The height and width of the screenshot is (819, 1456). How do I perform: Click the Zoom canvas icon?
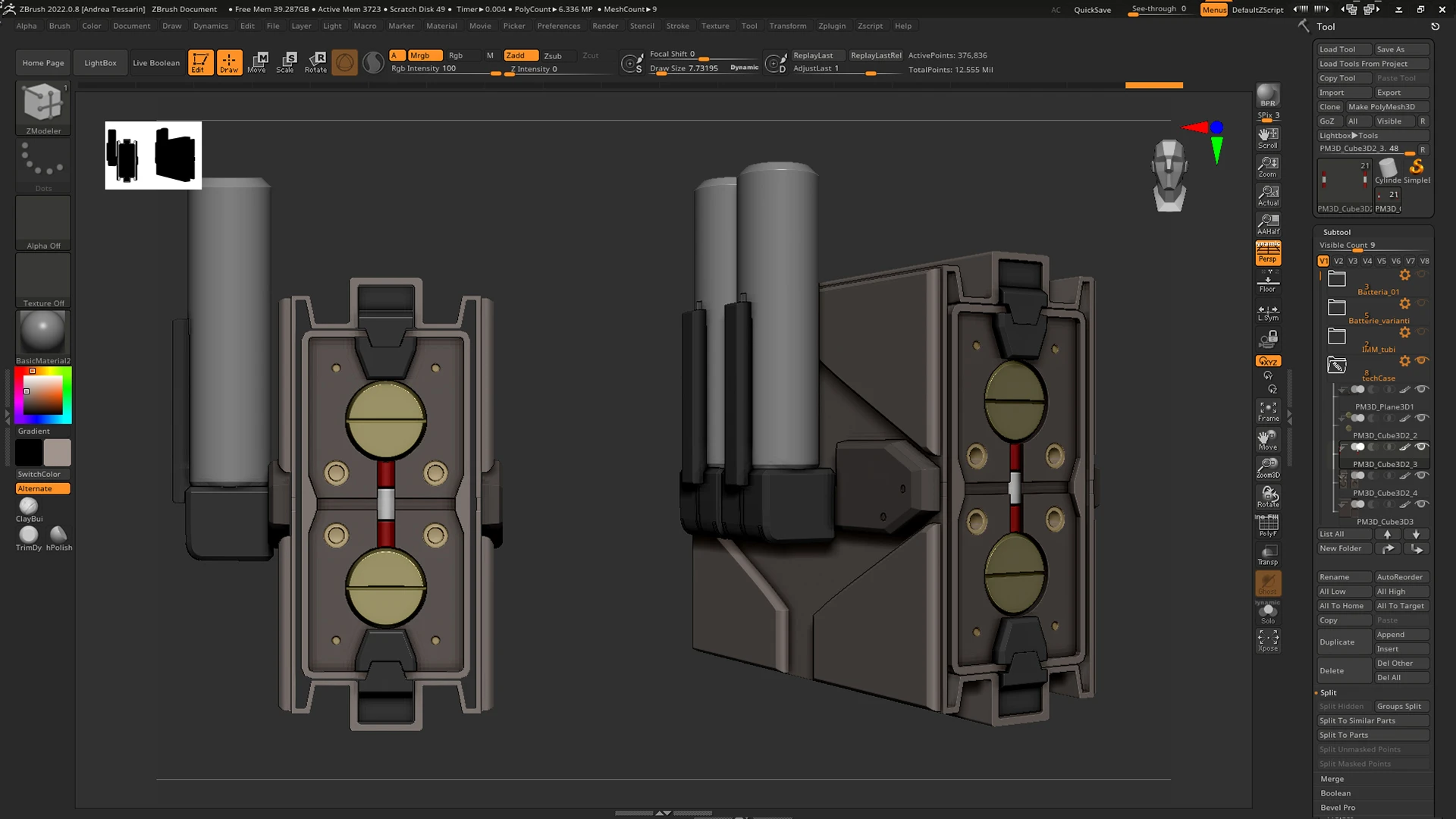[1268, 167]
